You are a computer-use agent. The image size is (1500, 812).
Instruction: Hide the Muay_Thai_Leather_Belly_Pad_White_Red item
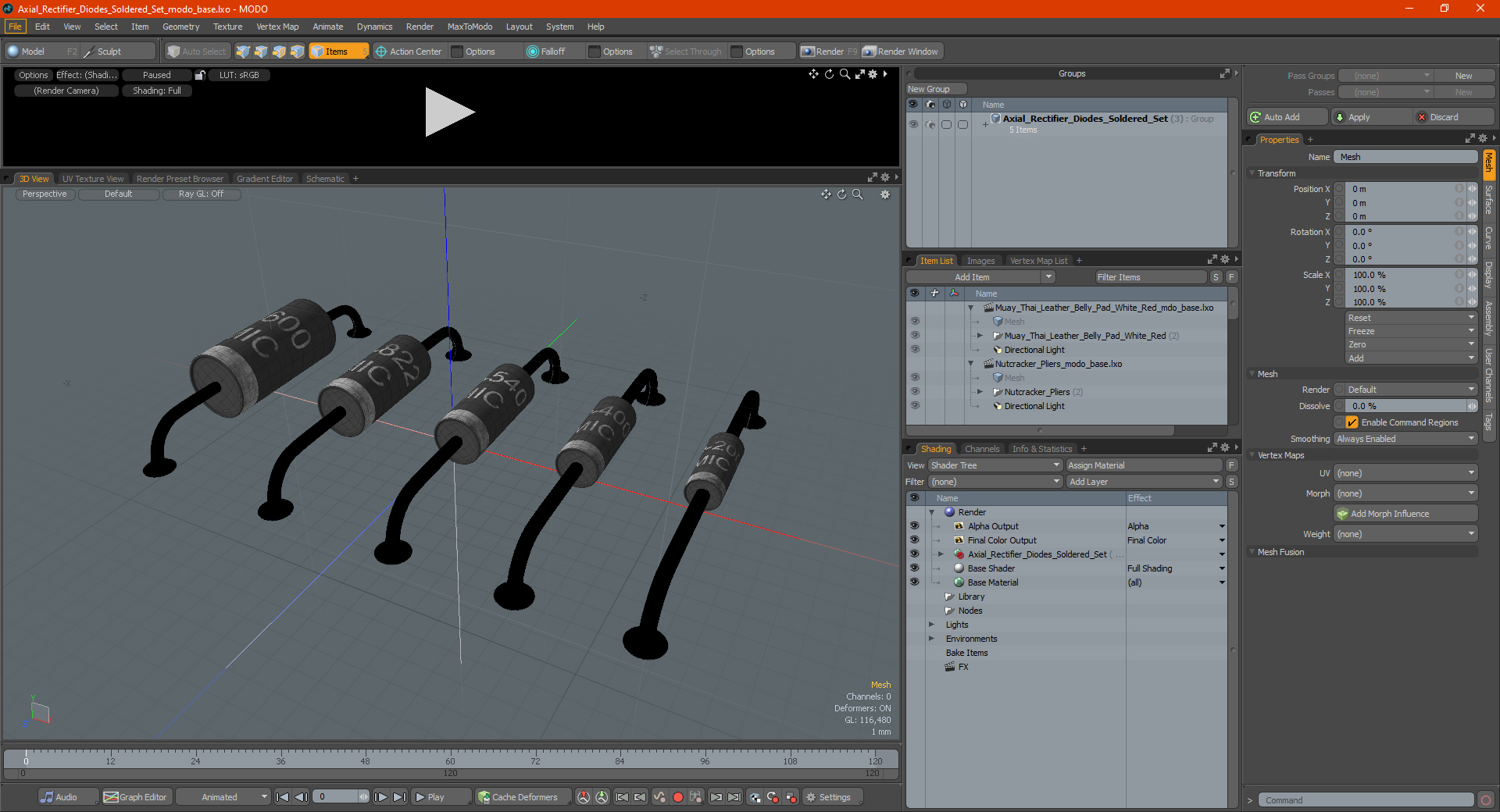pyautogui.click(x=915, y=336)
